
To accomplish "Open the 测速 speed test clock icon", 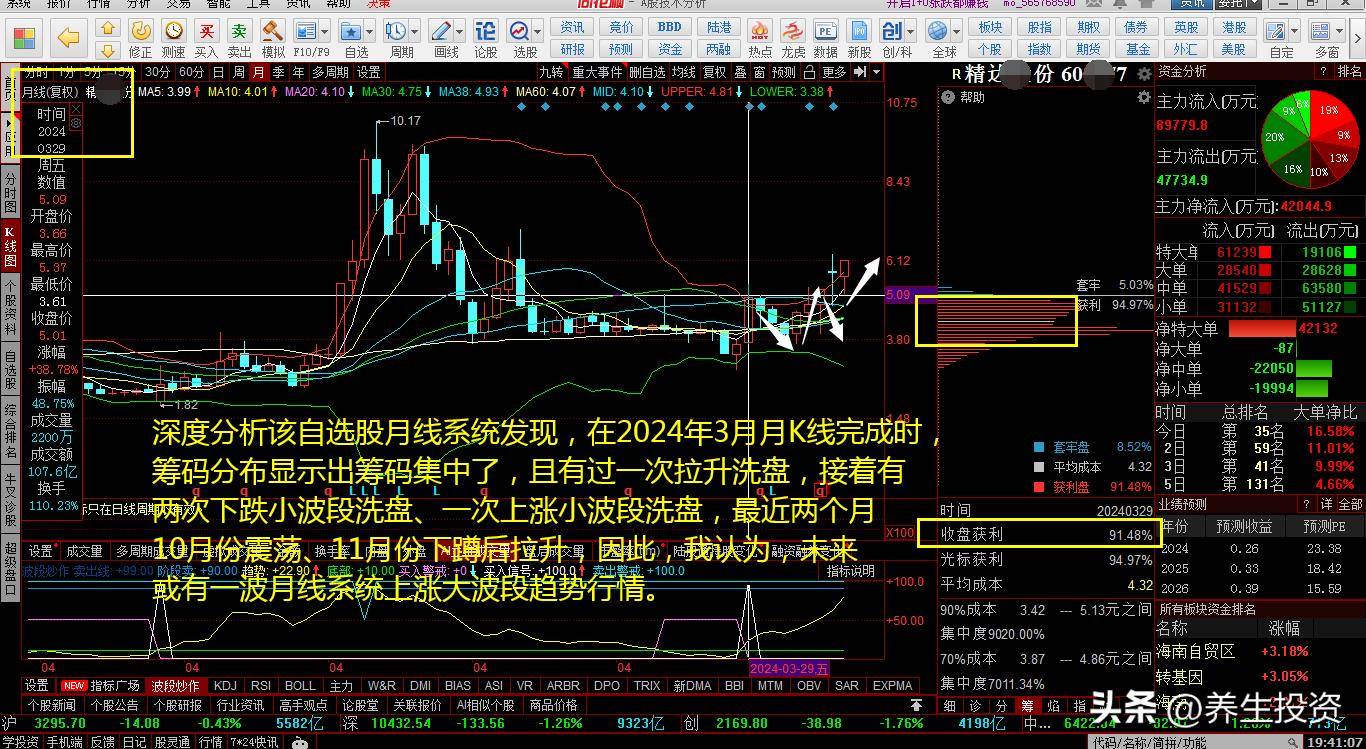I will [x=174, y=31].
